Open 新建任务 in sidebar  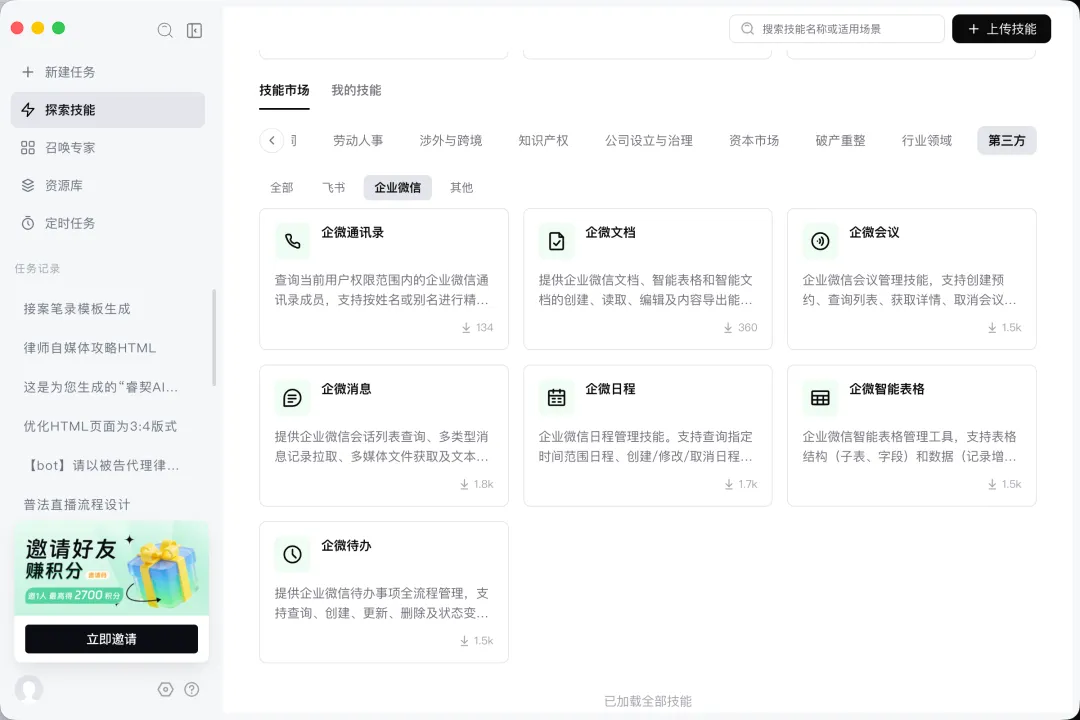tap(108, 72)
